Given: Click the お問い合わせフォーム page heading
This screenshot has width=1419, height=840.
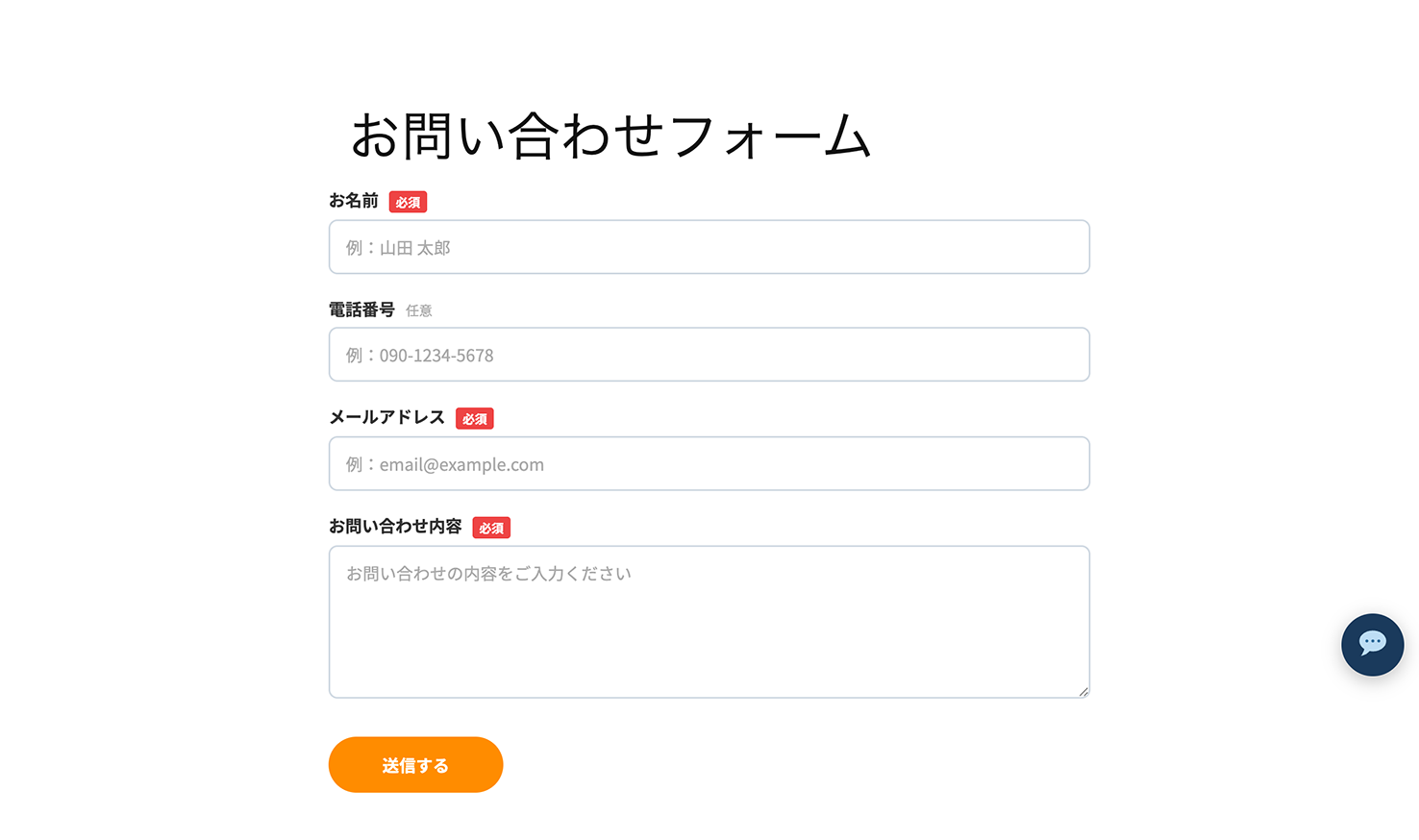Looking at the screenshot, I should pos(610,136).
